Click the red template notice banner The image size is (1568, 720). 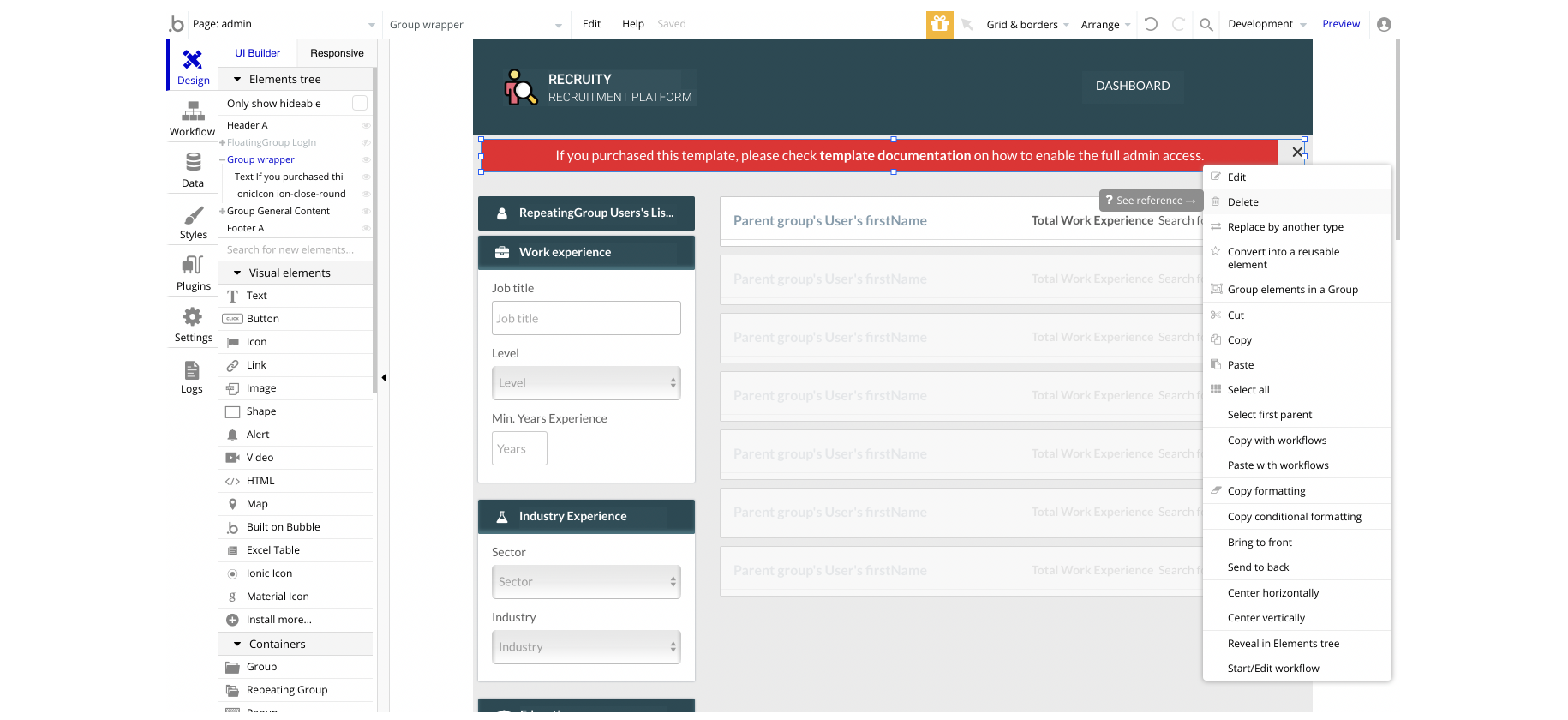pyautogui.click(x=880, y=156)
